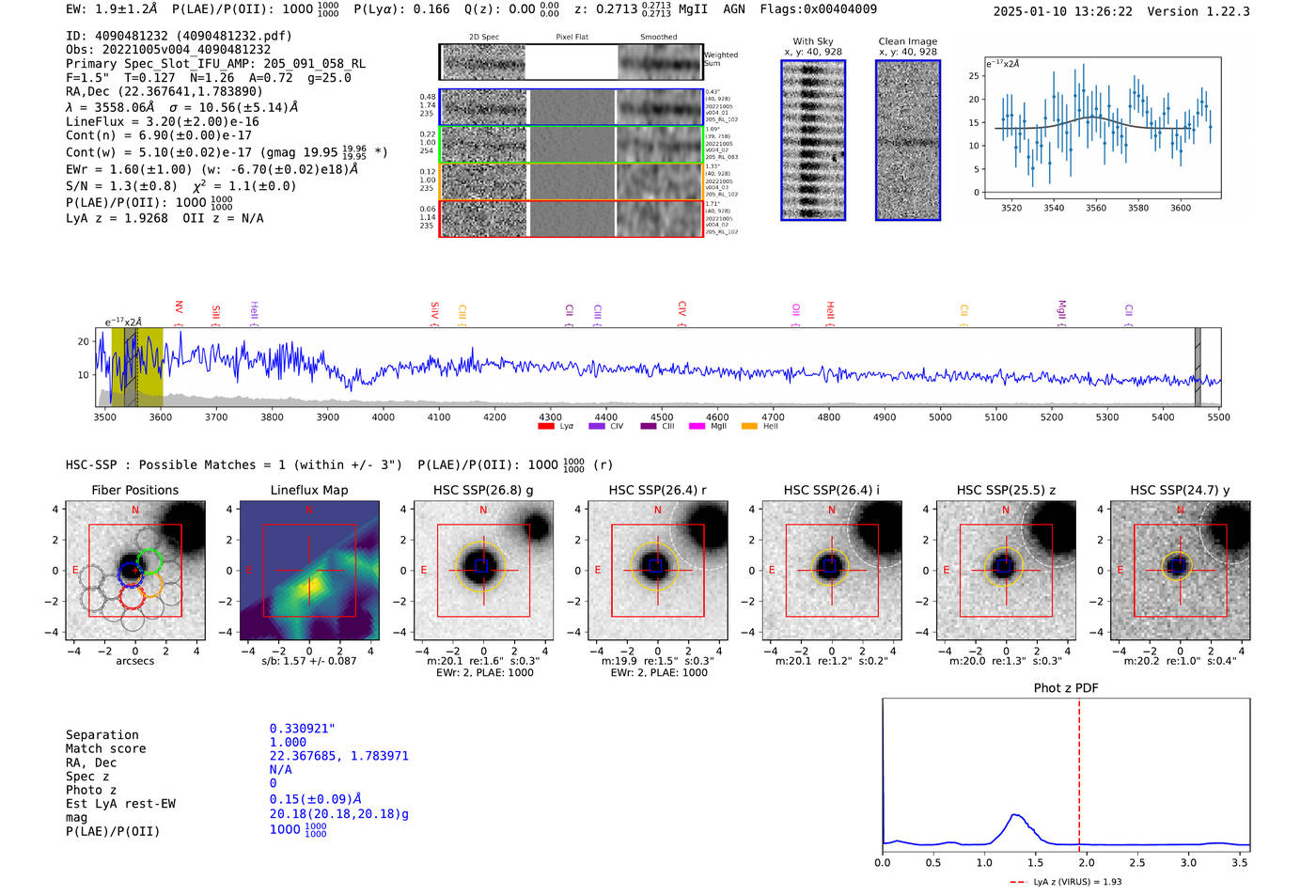This screenshot has height=896, width=1316.
Task: Click the red CIV line marker above the spectrum
Action: [x=682, y=312]
